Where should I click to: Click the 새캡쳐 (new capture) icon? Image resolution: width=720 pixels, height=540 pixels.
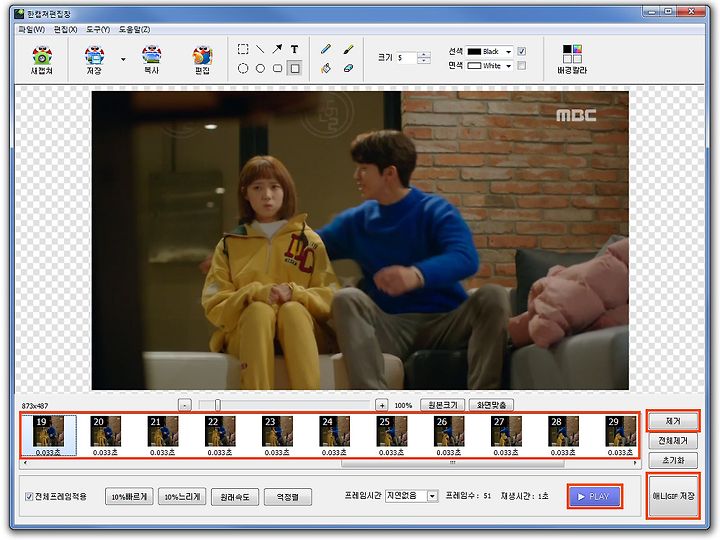[42, 60]
